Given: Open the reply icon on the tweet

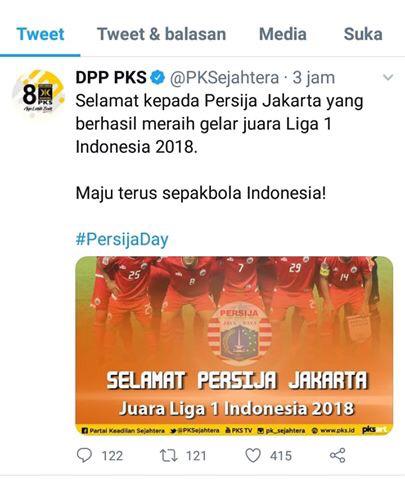Looking at the screenshot, I should click(x=84, y=455).
